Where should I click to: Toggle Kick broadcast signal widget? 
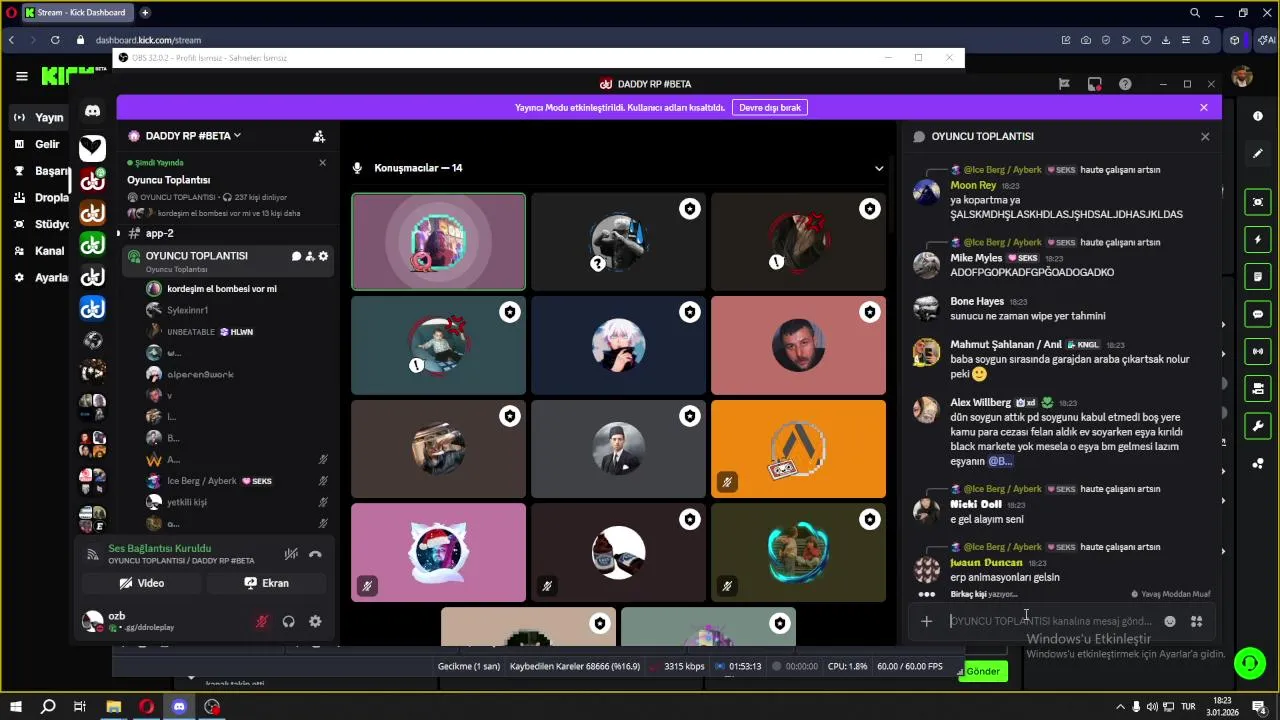click(x=1258, y=351)
